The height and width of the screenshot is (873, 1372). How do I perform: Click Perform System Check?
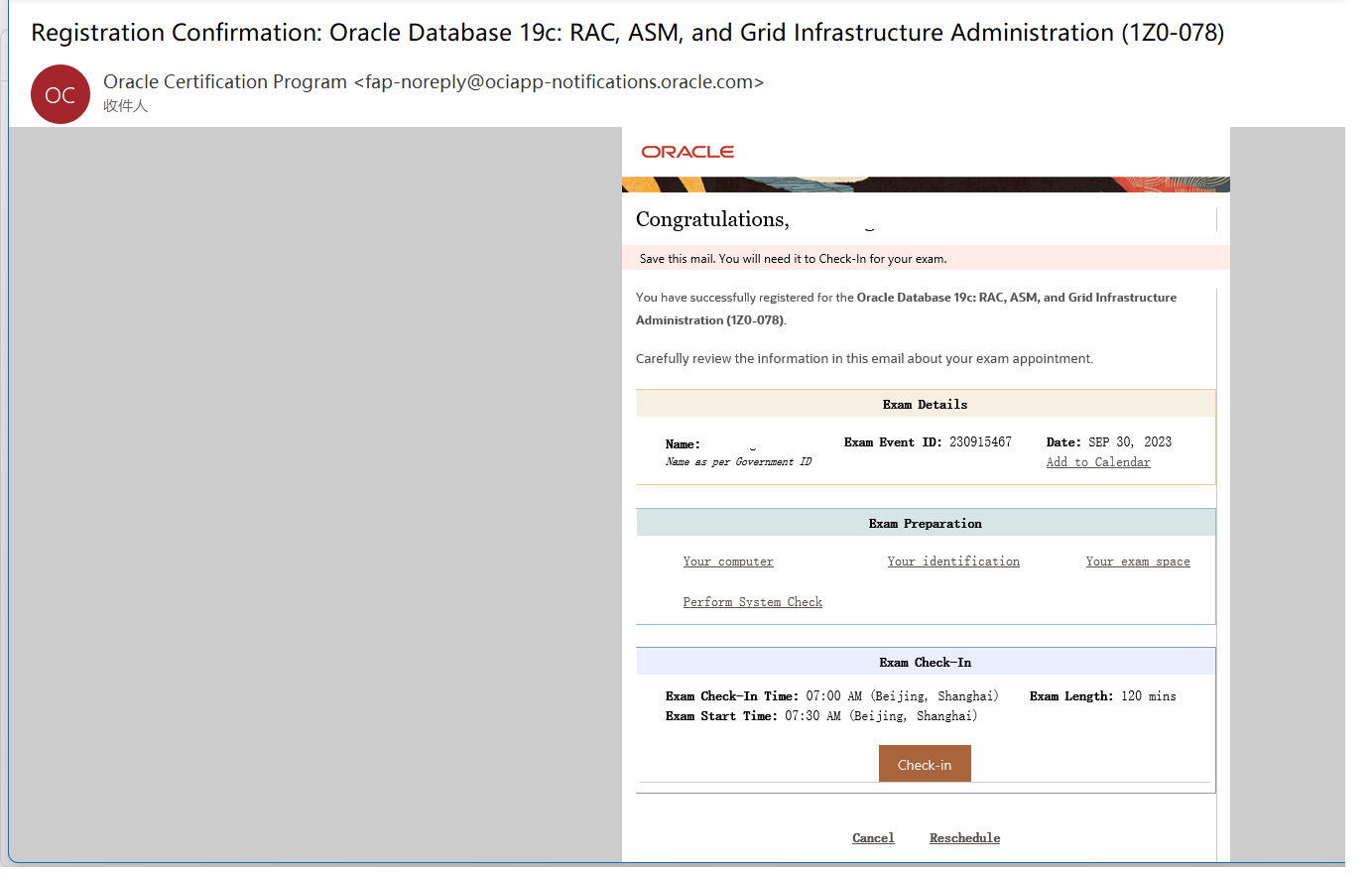752,601
